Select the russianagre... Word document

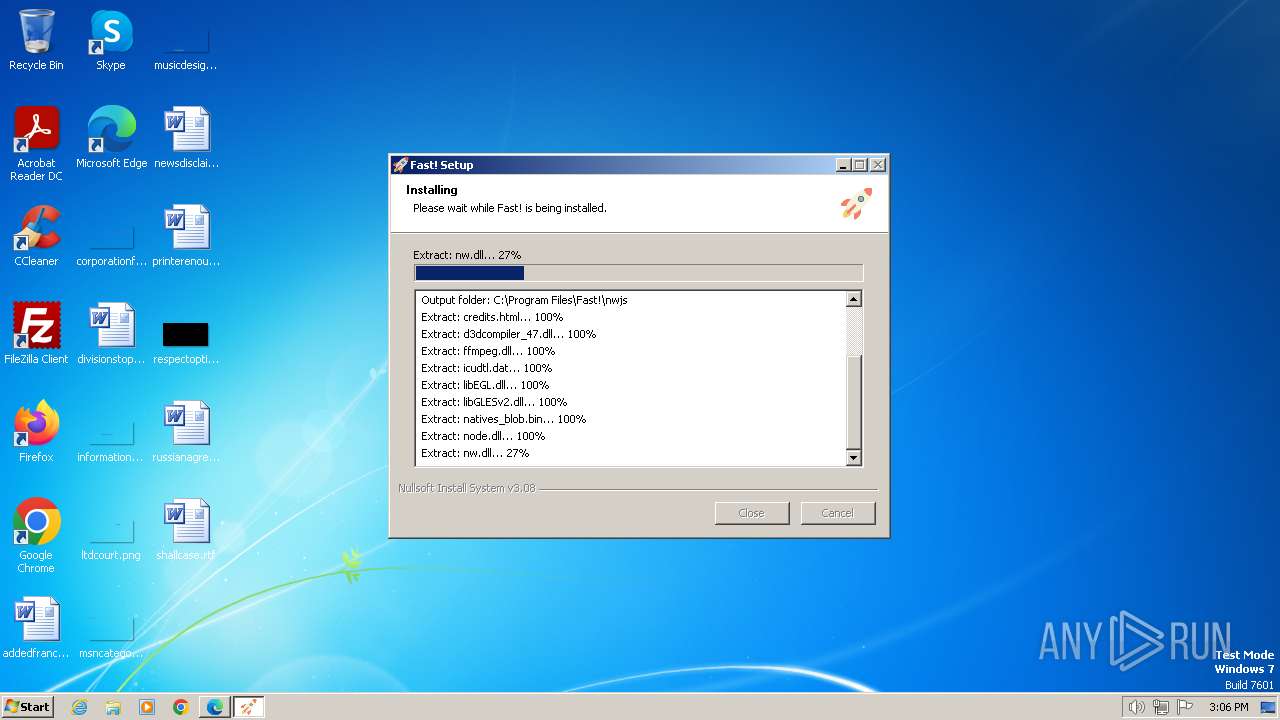click(186, 432)
